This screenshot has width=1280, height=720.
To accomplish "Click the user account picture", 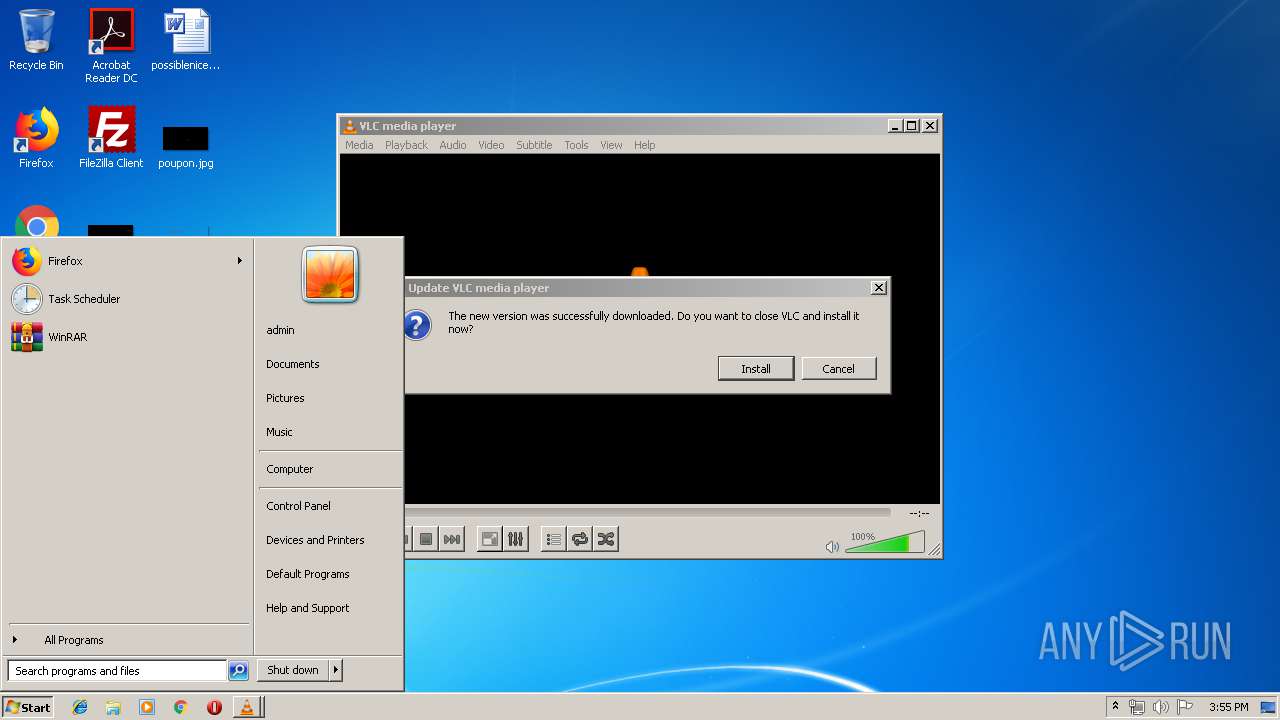I will coord(330,274).
